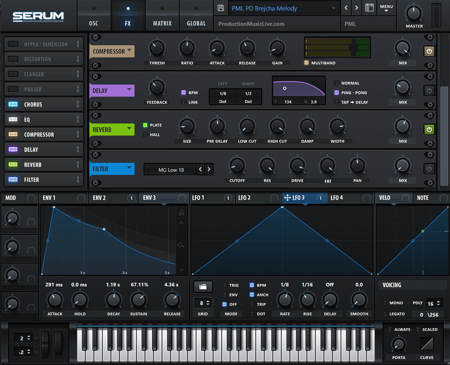The width and height of the screenshot is (450, 365).
Task: Toggle the Delay effect in the FX list
Action: [13, 149]
